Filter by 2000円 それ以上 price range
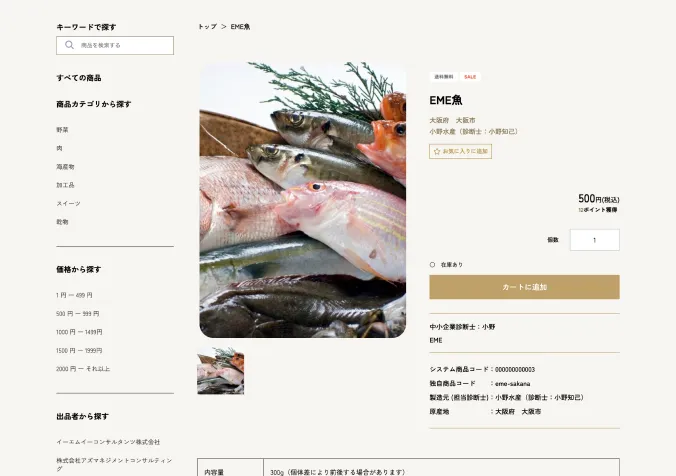Viewport: 676px width, 476px height. pyautogui.click(x=83, y=369)
